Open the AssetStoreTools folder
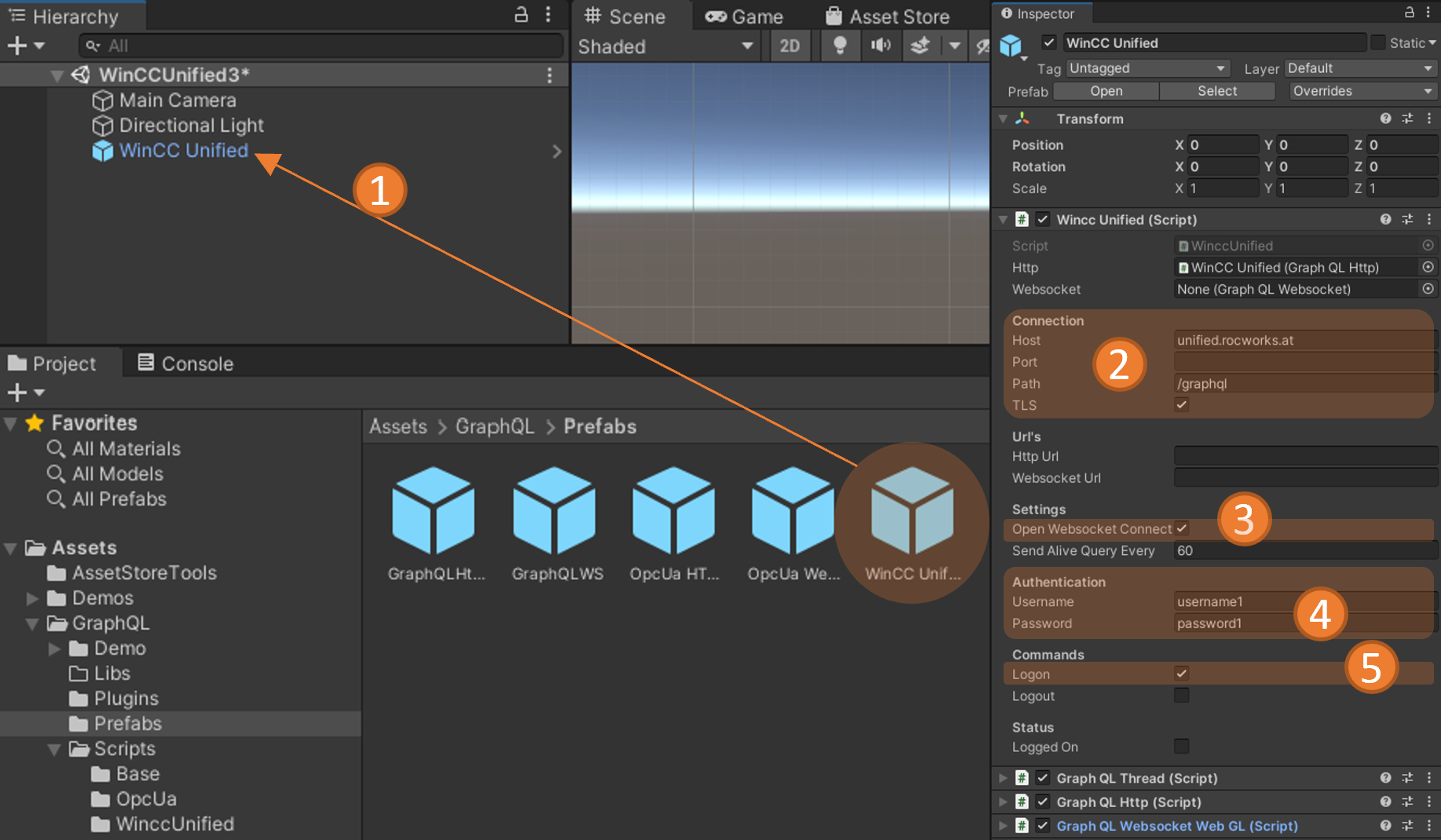The height and width of the screenshot is (840, 1441). (133, 573)
